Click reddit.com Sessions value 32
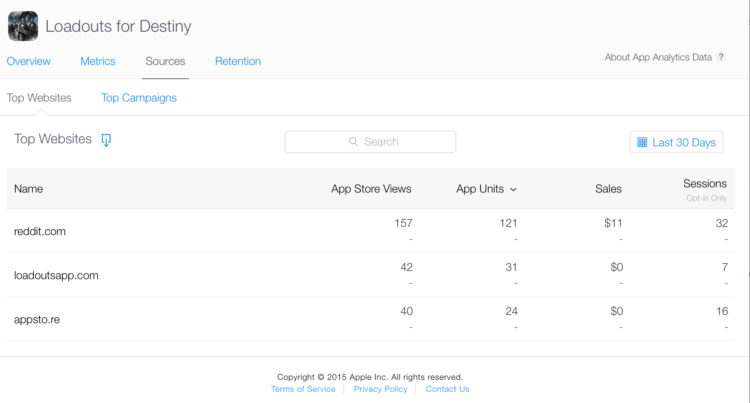The height and width of the screenshot is (403, 750). click(x=722, y=223)
